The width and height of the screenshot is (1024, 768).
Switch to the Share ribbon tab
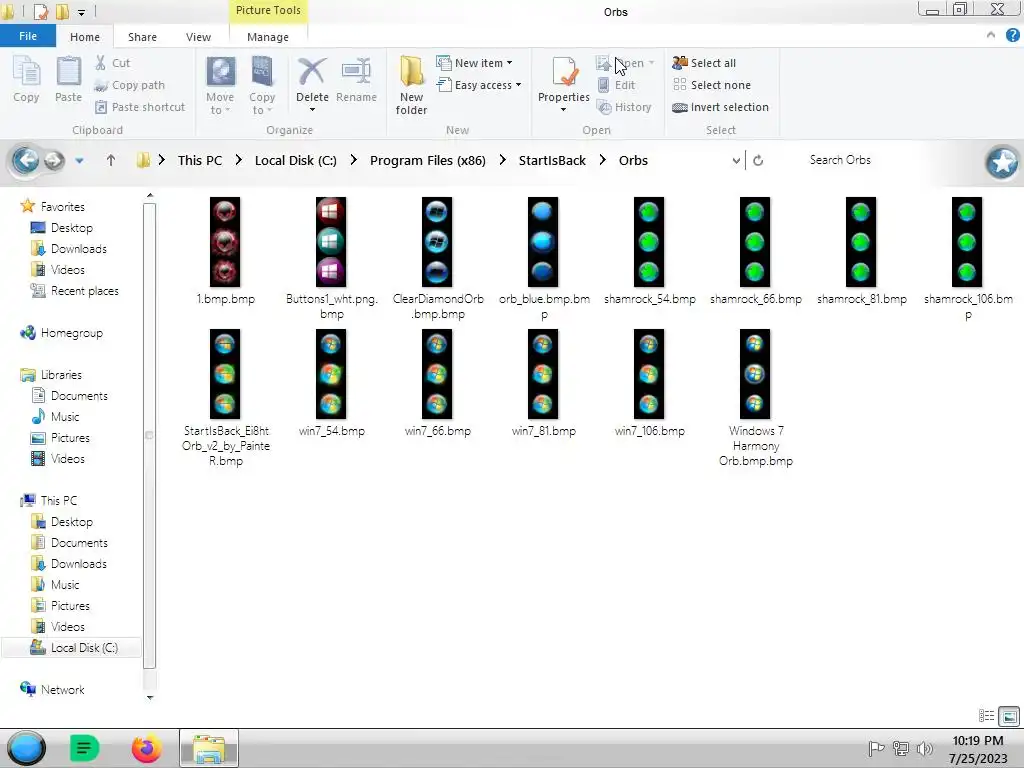142,37
